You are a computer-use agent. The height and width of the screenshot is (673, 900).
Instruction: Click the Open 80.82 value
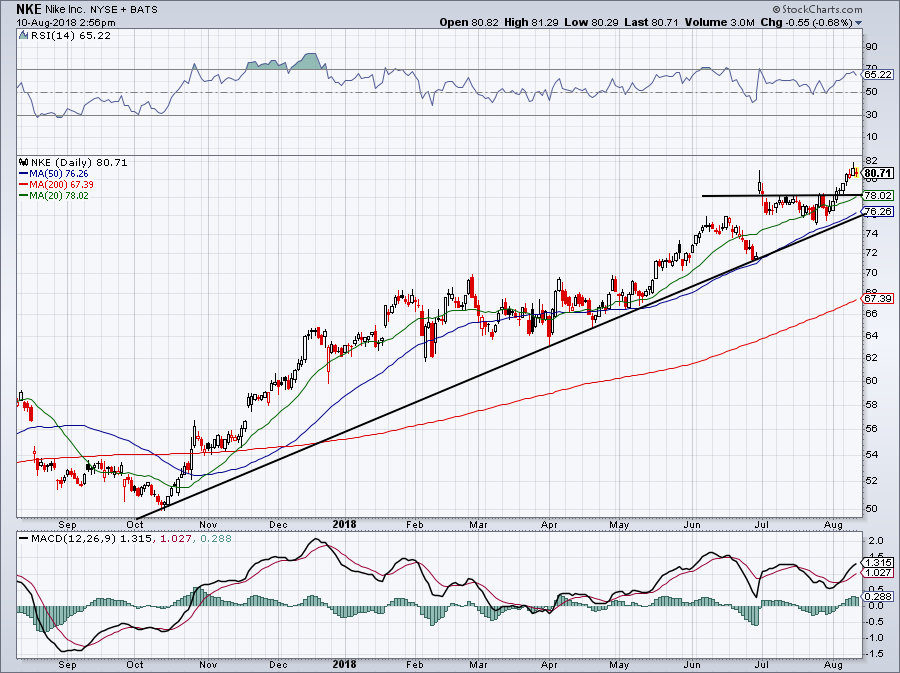pyautogui.click(x=469, y=22)
